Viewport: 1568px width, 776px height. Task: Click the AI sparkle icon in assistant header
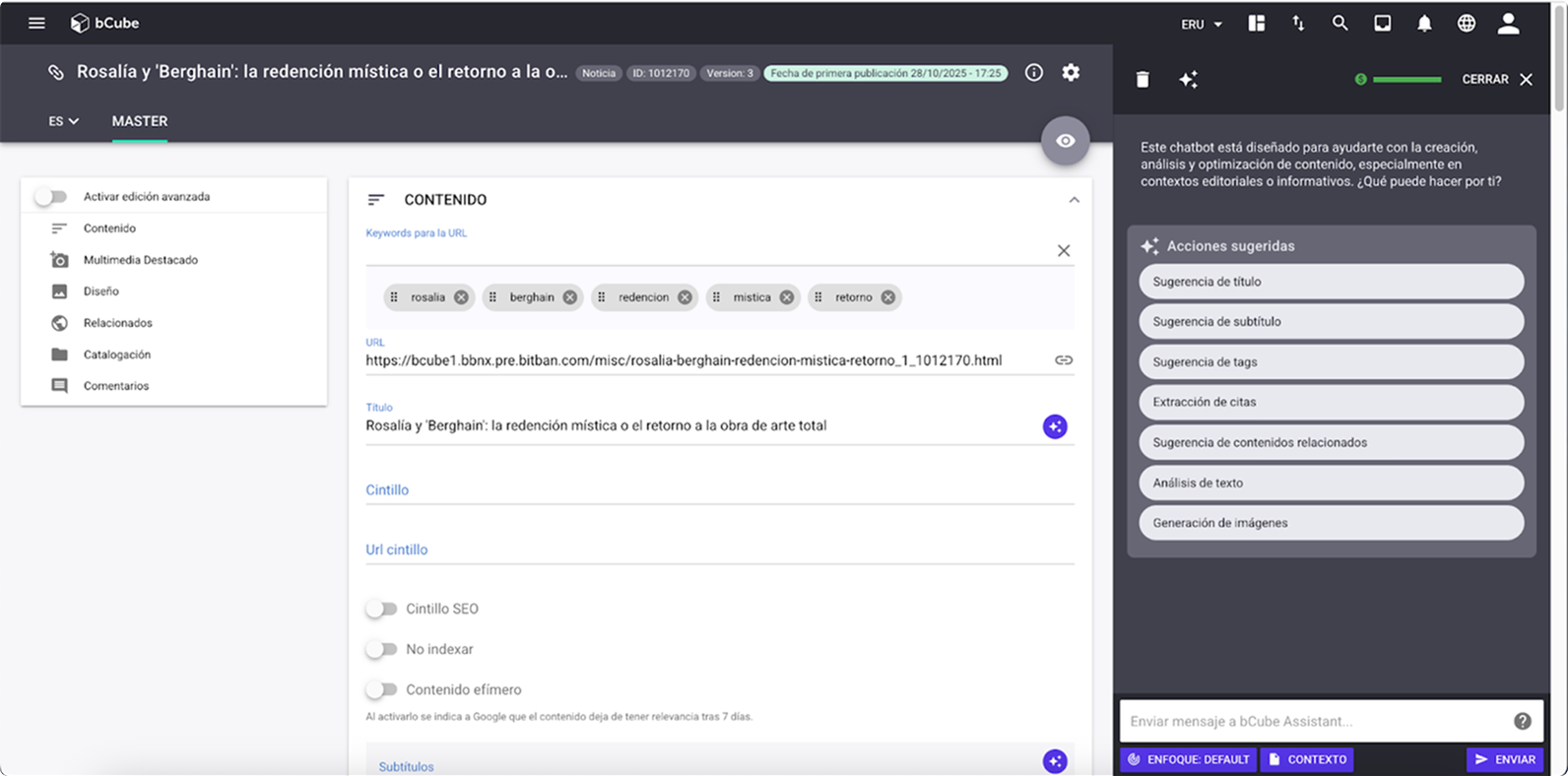pyautogui.click(x=1188, y=80)
